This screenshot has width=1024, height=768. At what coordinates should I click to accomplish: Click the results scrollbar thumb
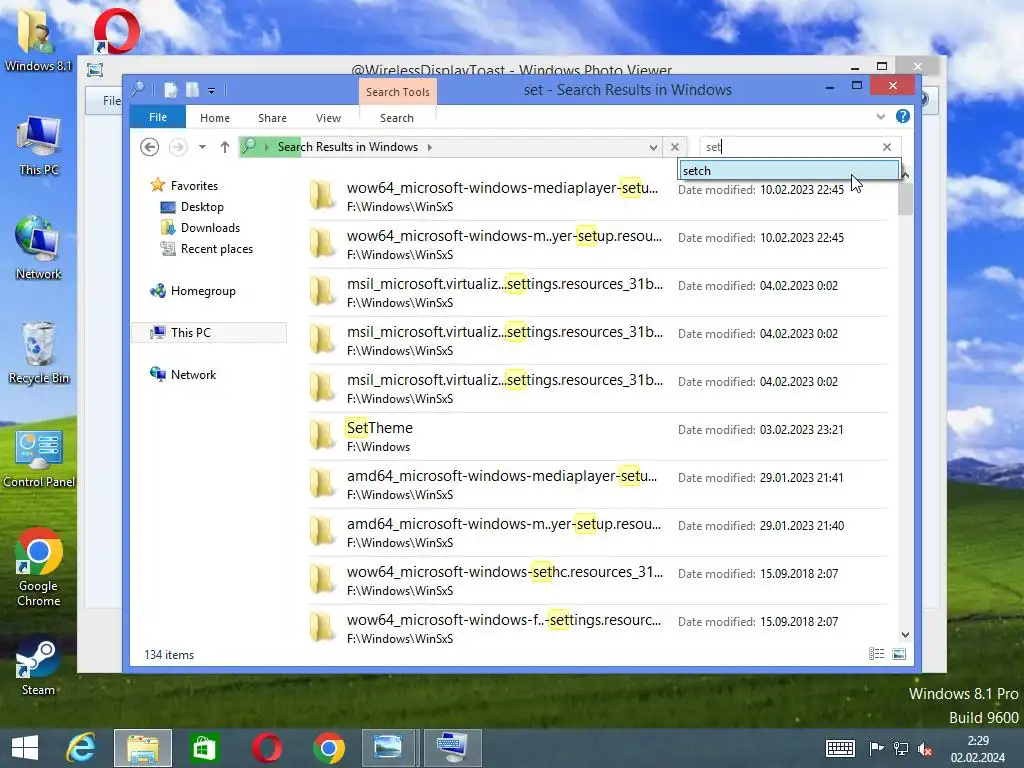click(x=905, y=199)
